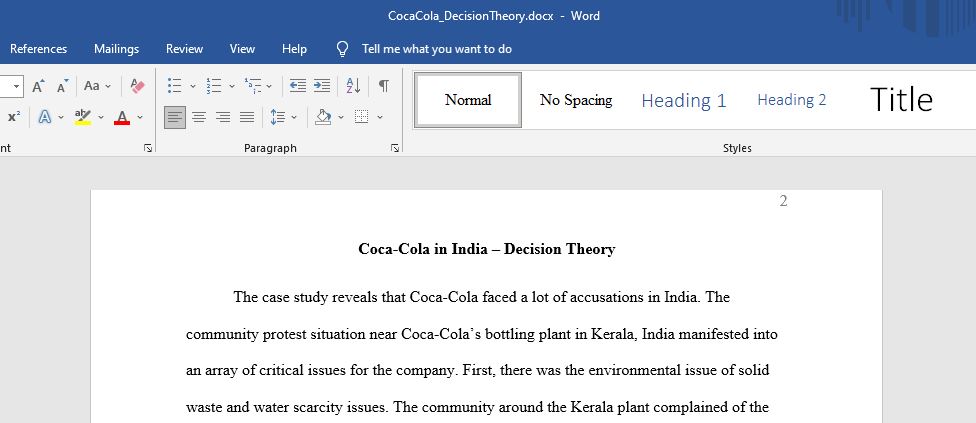Expand the Change Case dropdown arrow
Screen dimensions: 976x423
click(x=108, y=86)
